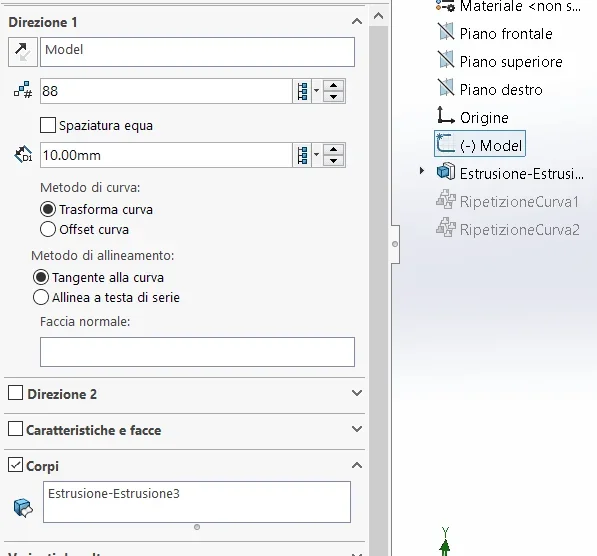Click the 10.00mm spacing field

(166, 155)
